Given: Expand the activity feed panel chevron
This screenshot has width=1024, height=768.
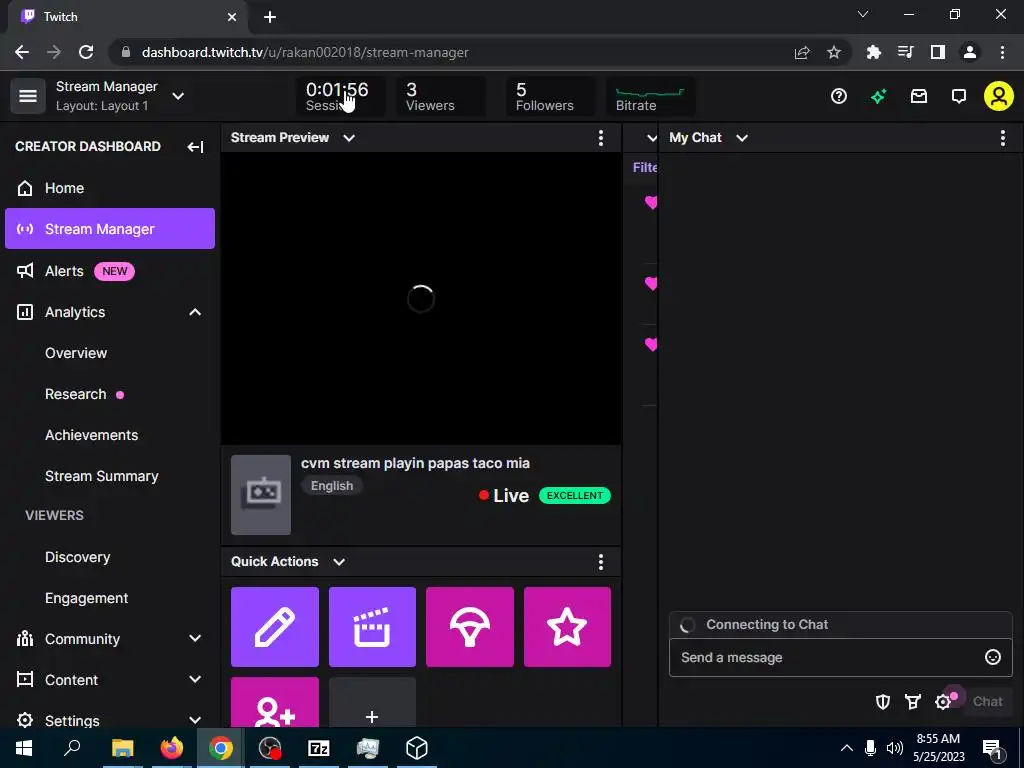Looking at the screenshot, I should tap(651, 138).
